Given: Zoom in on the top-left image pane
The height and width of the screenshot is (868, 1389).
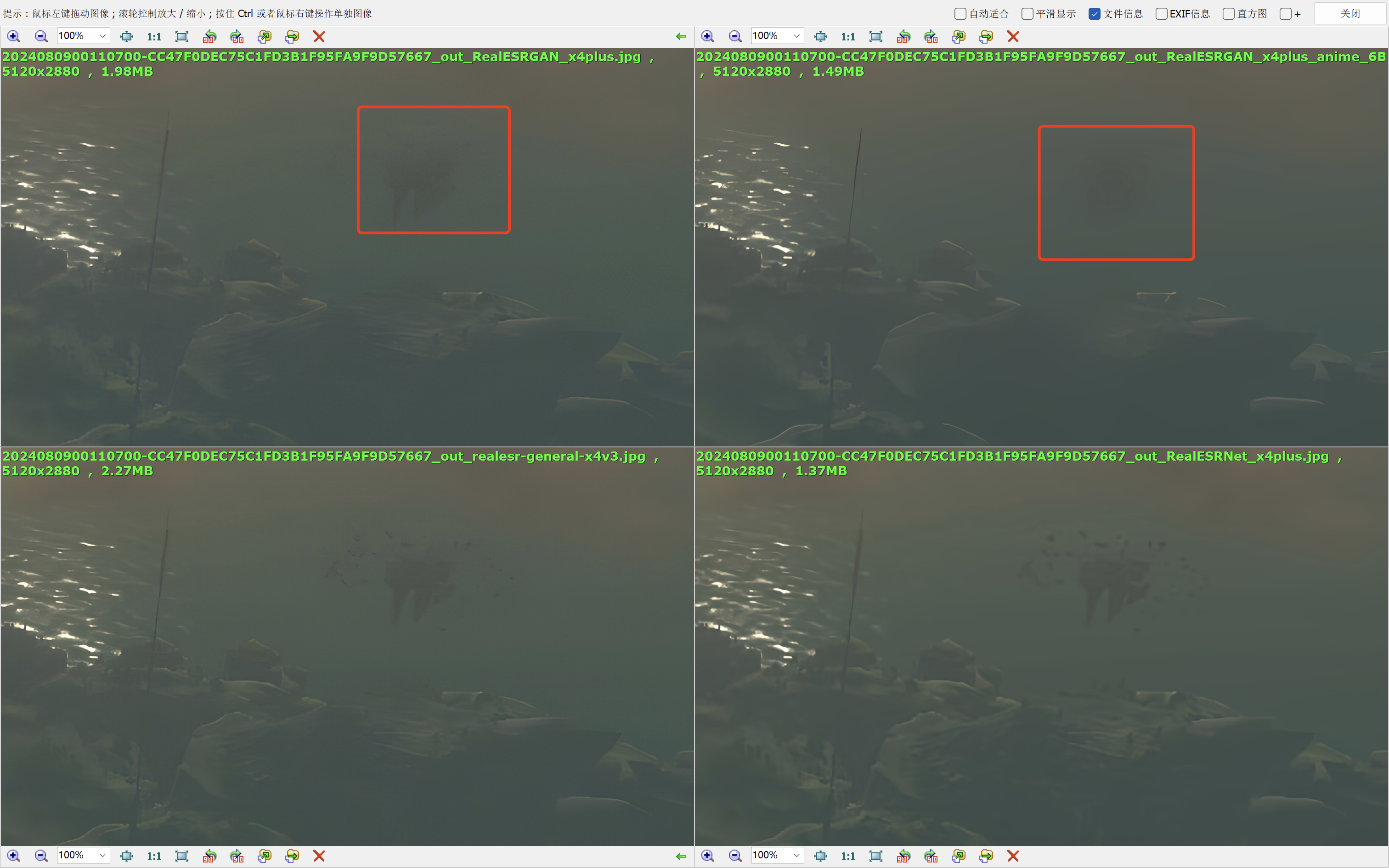Looking at the screenshot, I should pos(14,37).
